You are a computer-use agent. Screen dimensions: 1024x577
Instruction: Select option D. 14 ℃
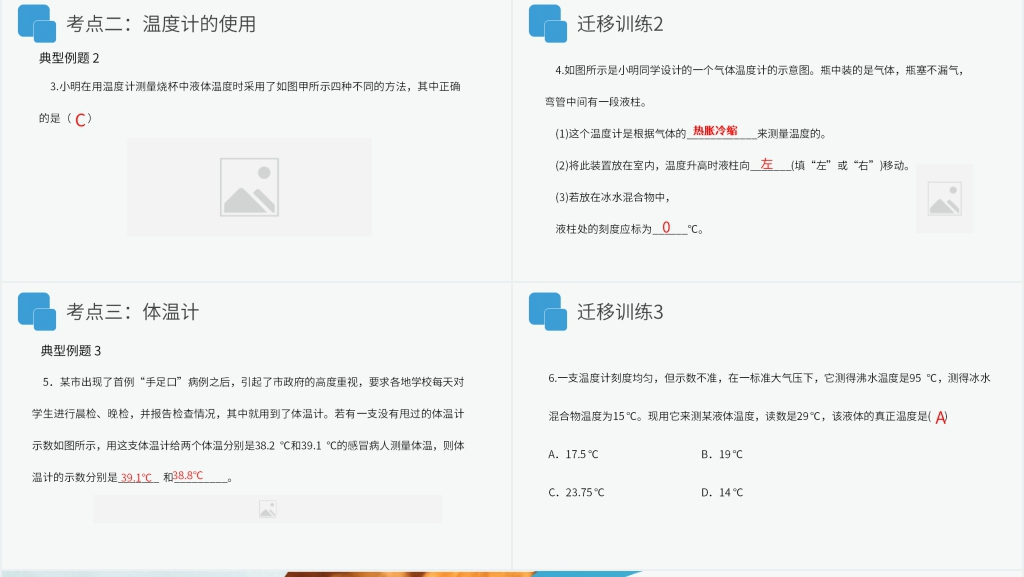coord(722,492)
